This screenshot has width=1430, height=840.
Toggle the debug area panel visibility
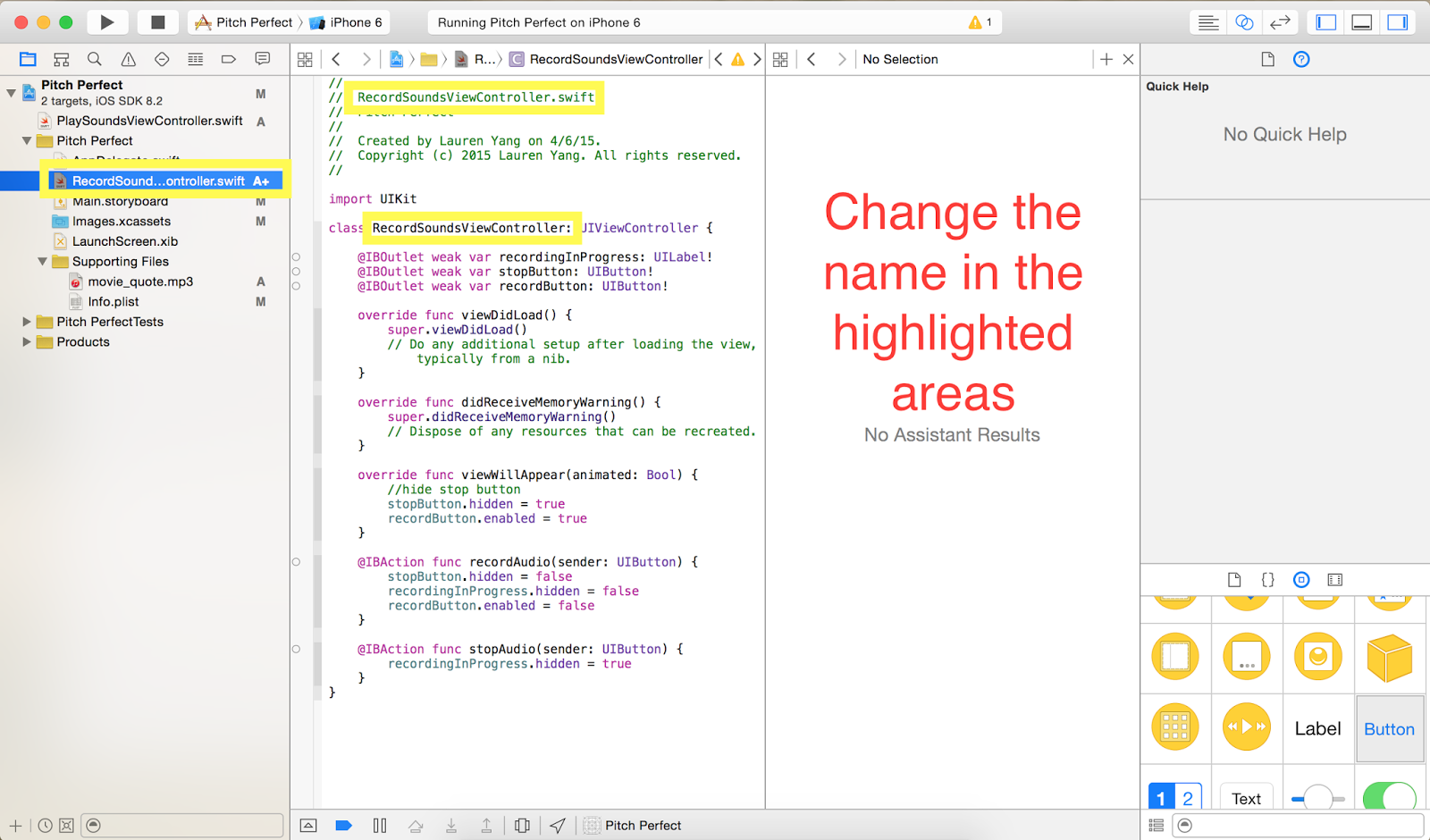1361,21
